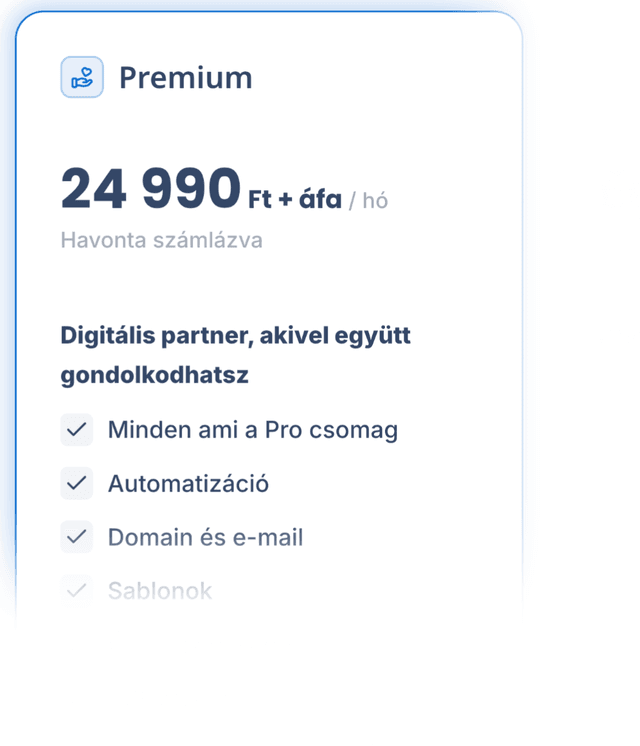640x746 pixels.
Task: Click the Premium hand-heart icon
Action: [82, 77]
